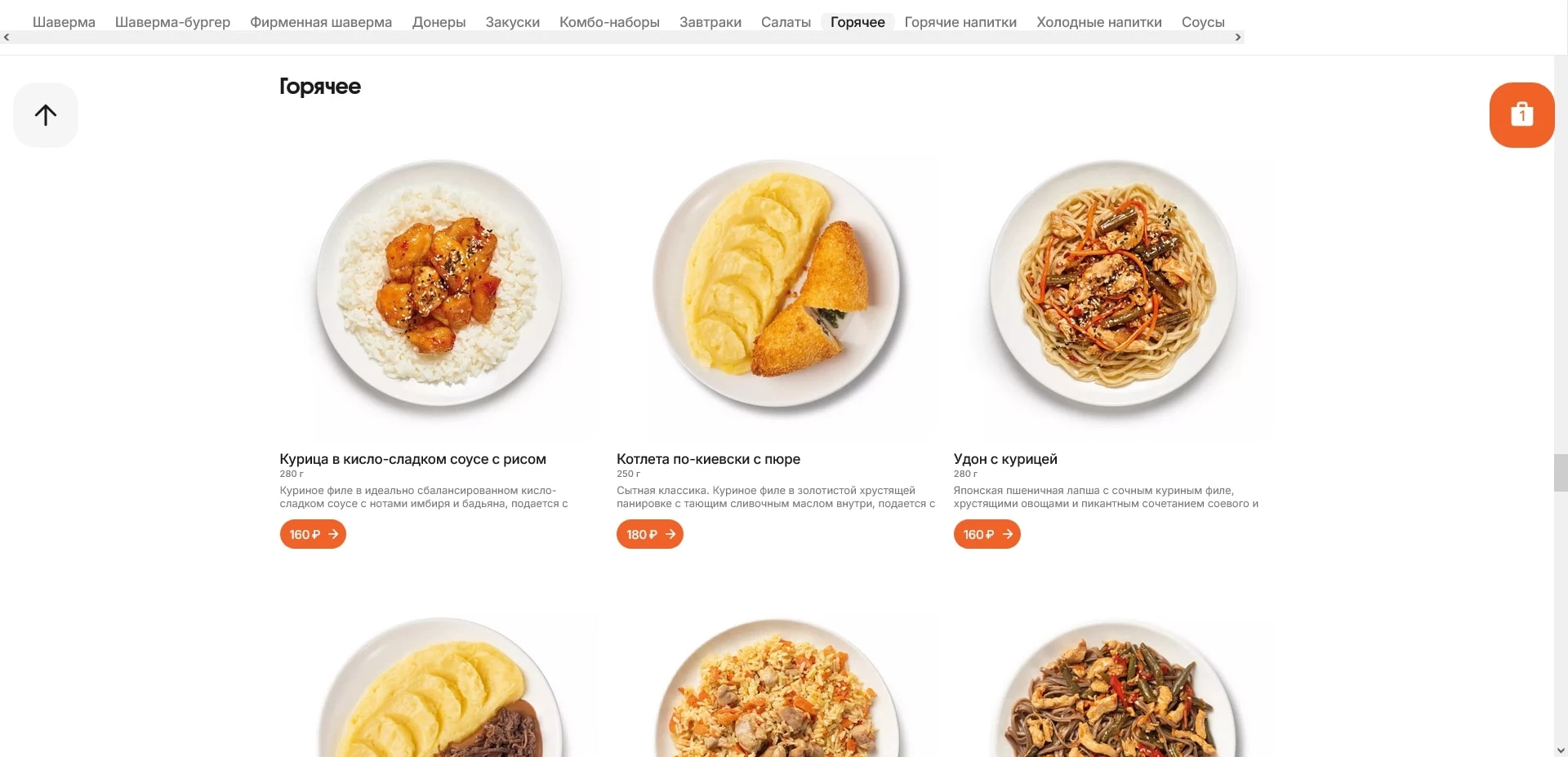Open the Шаверма-бургер category

172,22
